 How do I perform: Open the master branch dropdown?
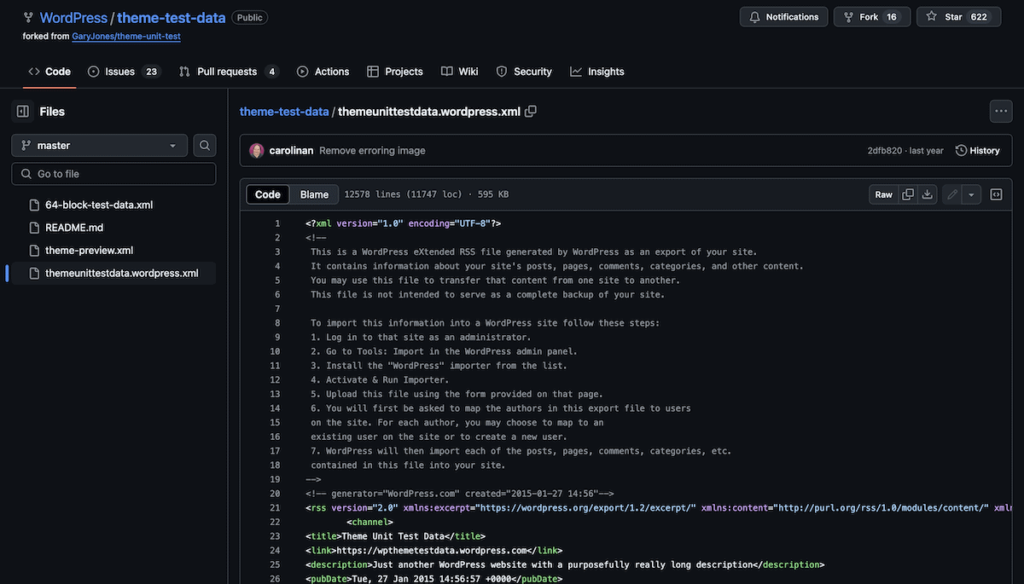click(x=99, y=146)
